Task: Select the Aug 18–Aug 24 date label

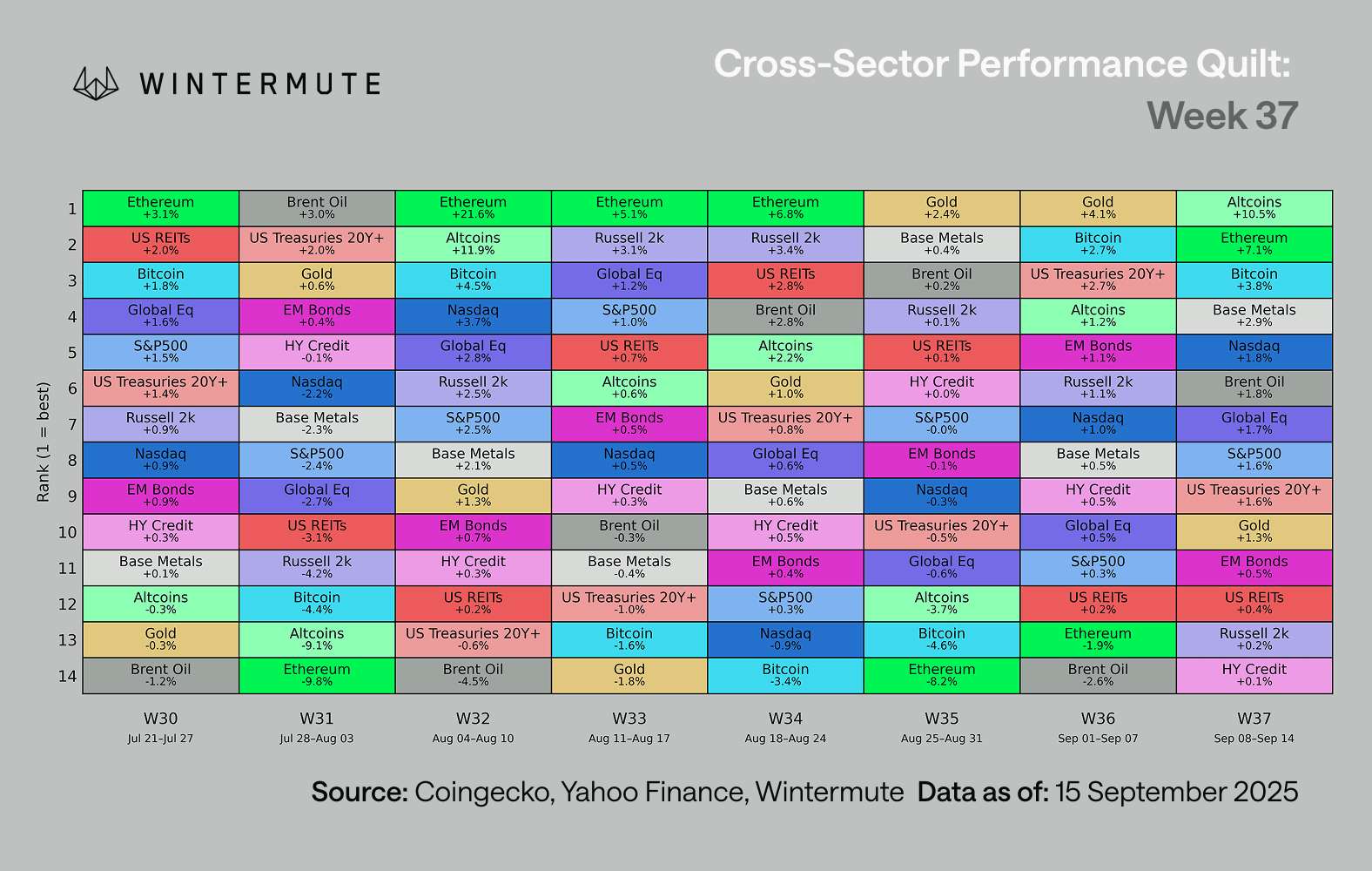Action: [x=785, y=739]
